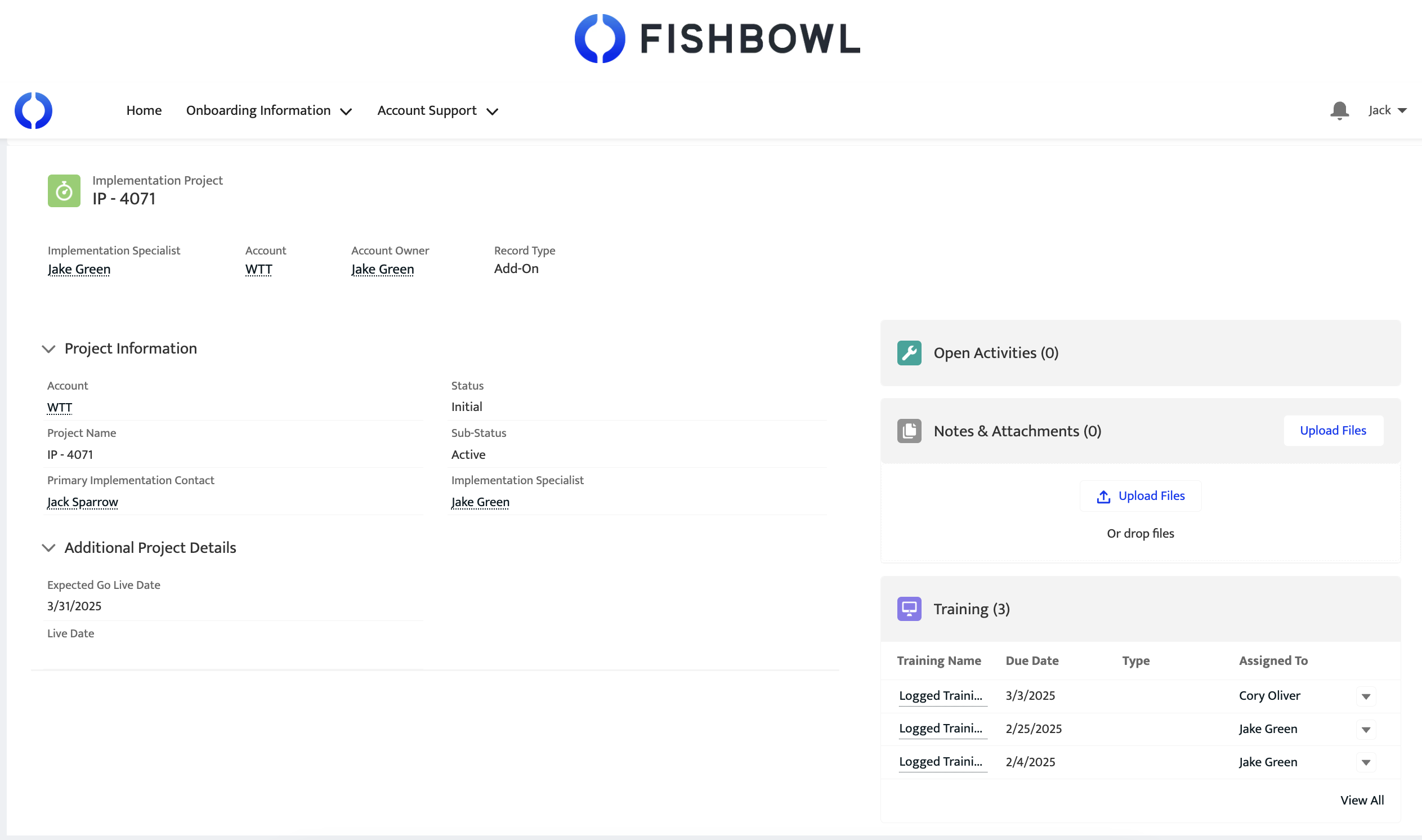This screenshot has width=1422, height=840.
Task: Open row actions for the 2/4/2025 training
Action: (1366, 762)
